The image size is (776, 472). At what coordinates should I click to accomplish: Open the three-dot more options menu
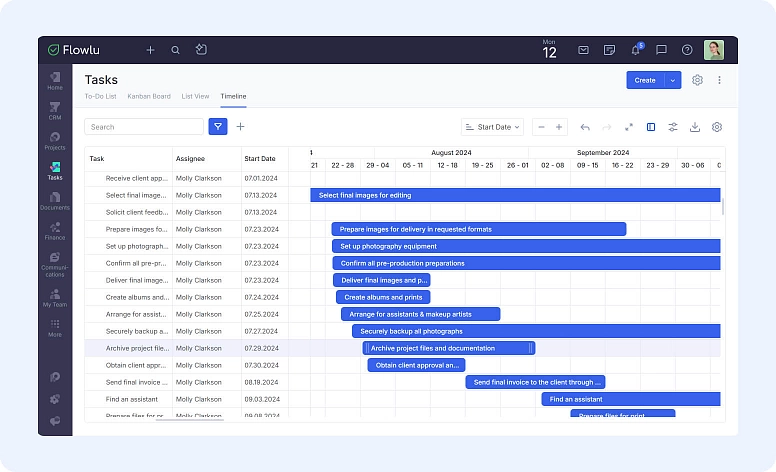click(x=719, y=80)
